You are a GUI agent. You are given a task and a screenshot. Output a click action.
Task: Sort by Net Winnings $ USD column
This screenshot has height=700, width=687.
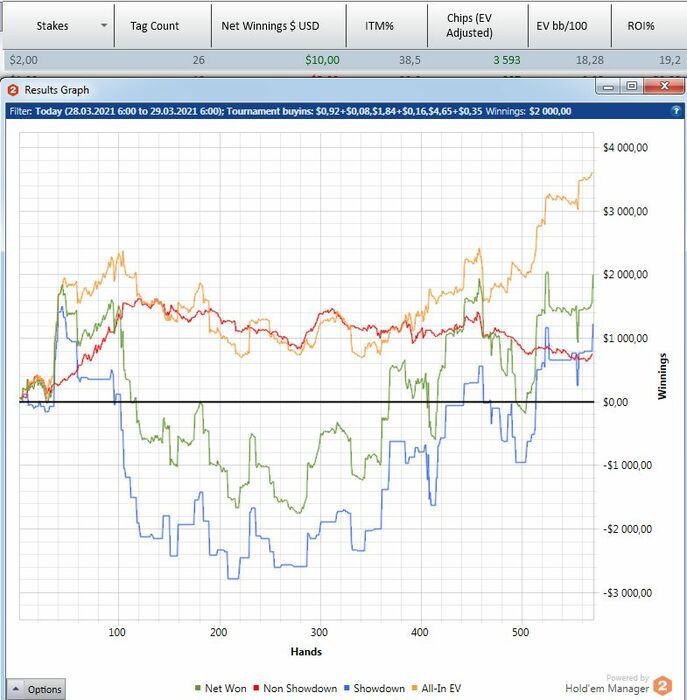pyautogui.click(x=271, y=26)
